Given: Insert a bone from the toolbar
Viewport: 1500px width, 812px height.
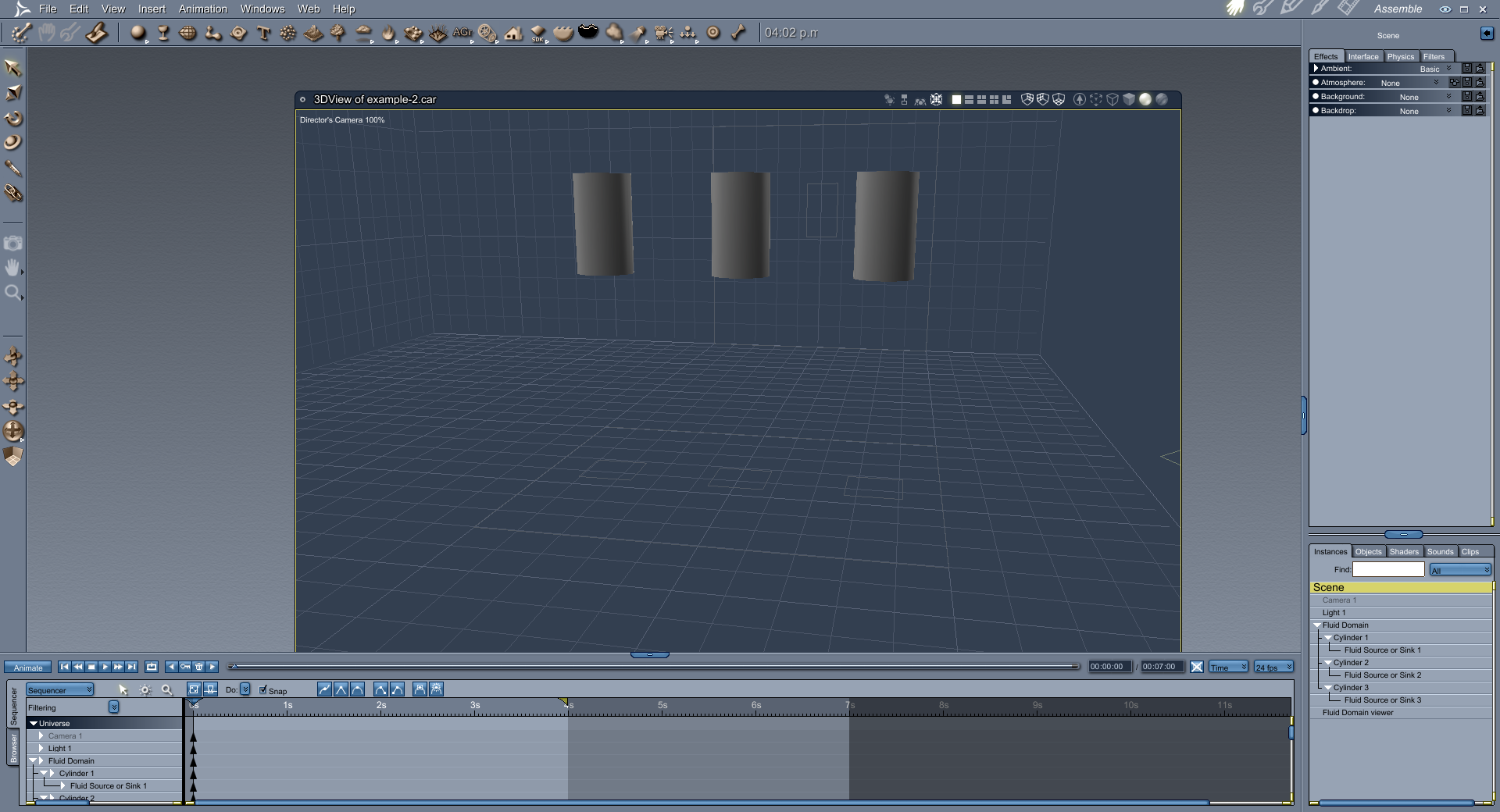Looking at the screenshot, I should click(x=738, y=33).
